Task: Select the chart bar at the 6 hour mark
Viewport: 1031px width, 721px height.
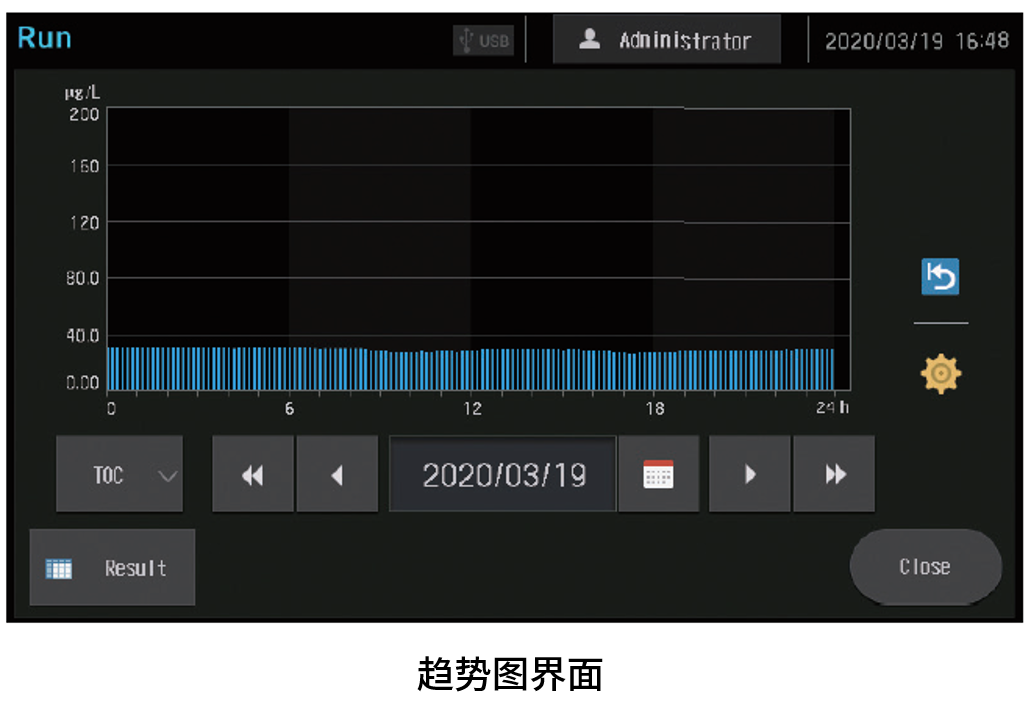Action: [290, 369]
